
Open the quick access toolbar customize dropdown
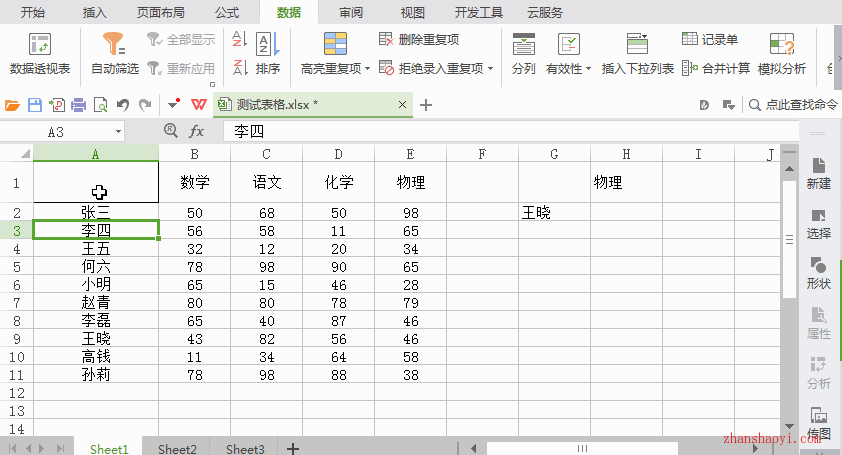(173, 104)
